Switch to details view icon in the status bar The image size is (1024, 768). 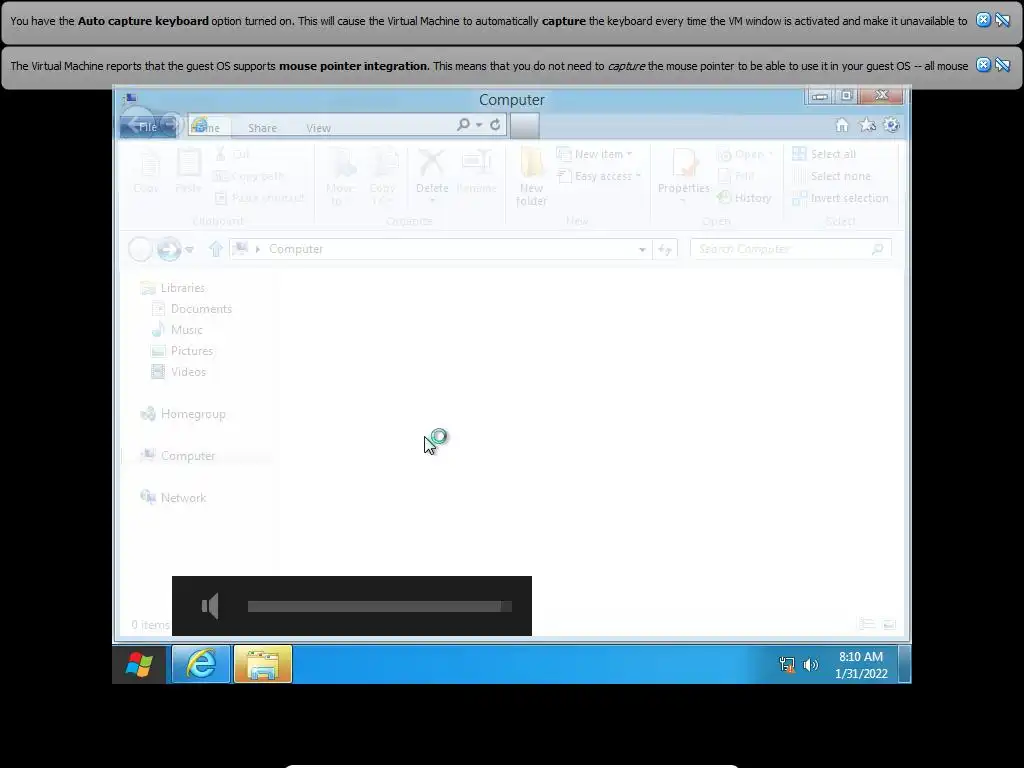[x=867, y=624]
